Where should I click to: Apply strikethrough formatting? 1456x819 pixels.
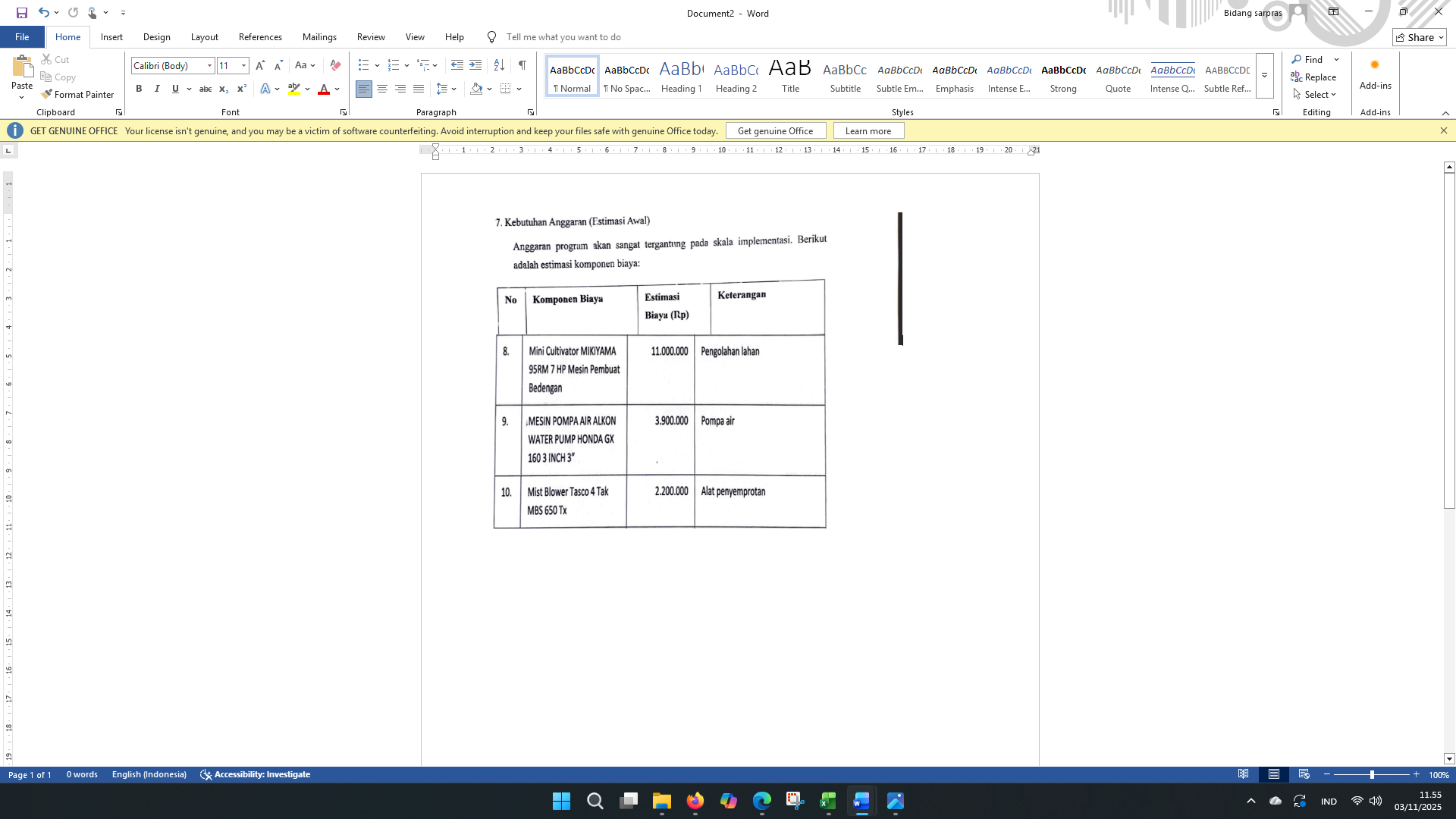[205, 89]
